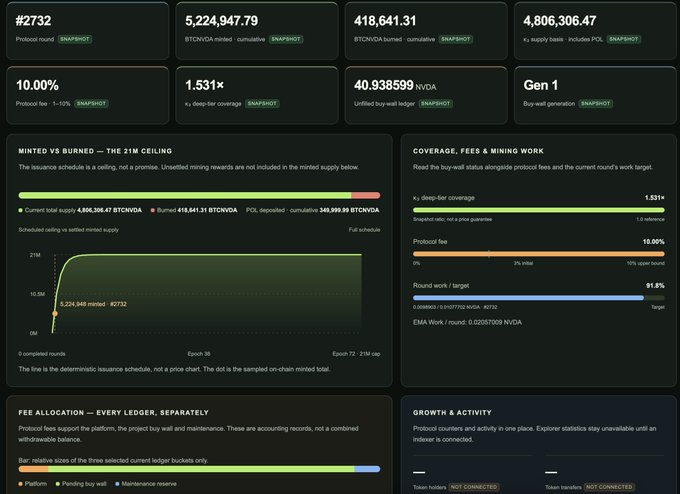Click 'EMA Work / round: 0.02057009 NVDA' text

pos(468,322)
